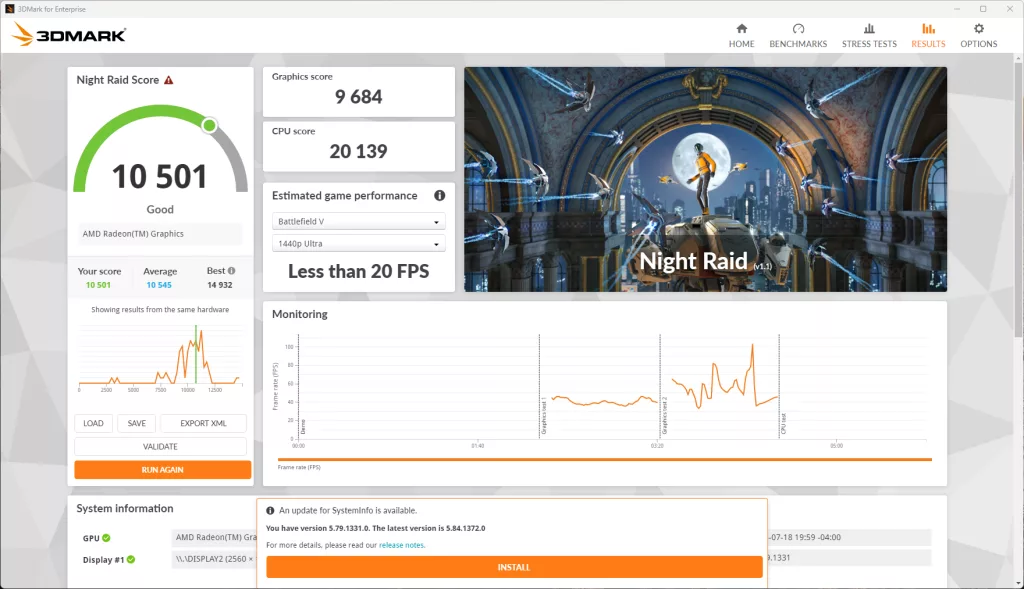The height and width of the screenshot is (589, 1024).
Task: Click the orange Frame rate timeline bar
Action: [605, 460]
